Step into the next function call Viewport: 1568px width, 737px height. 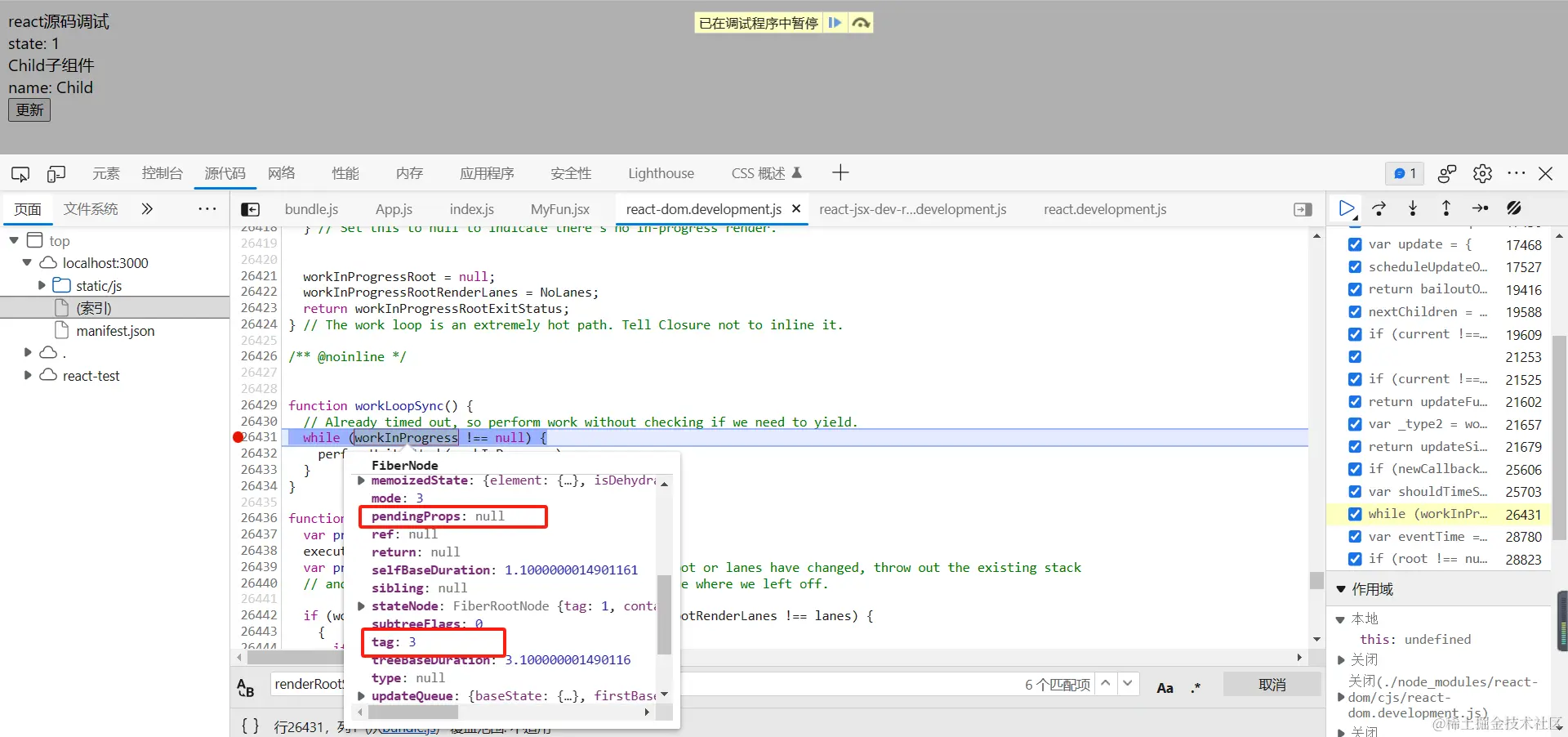click(x=1413, y=208)
